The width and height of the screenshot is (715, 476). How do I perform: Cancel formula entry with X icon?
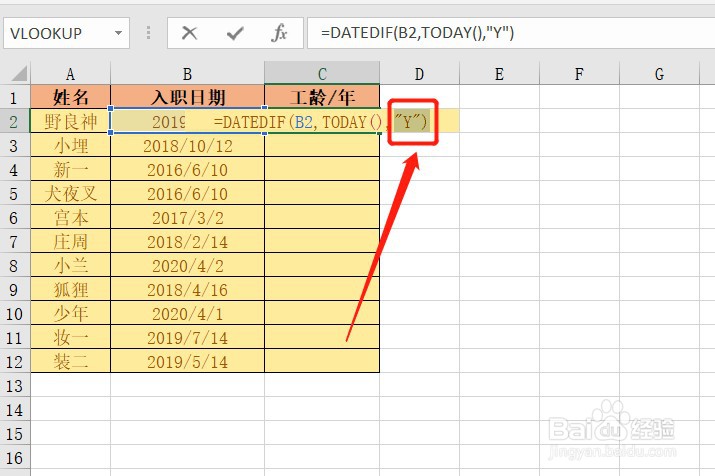[x=189, y=33]
